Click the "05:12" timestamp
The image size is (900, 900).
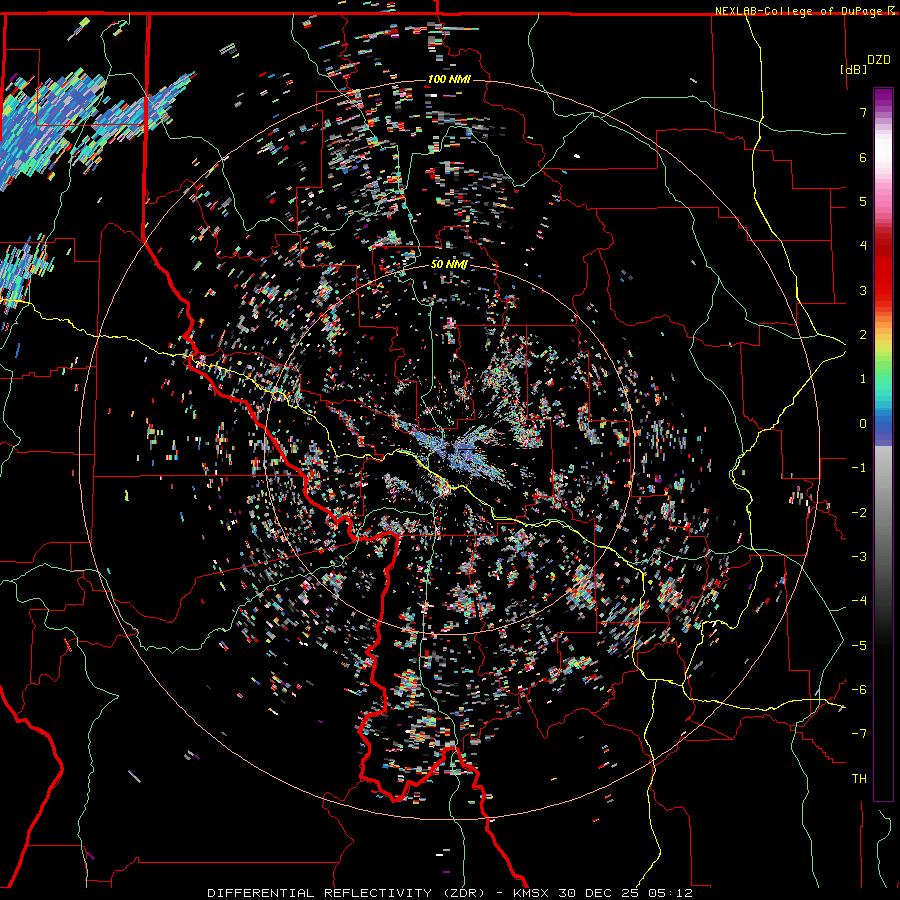click(670, 893)
